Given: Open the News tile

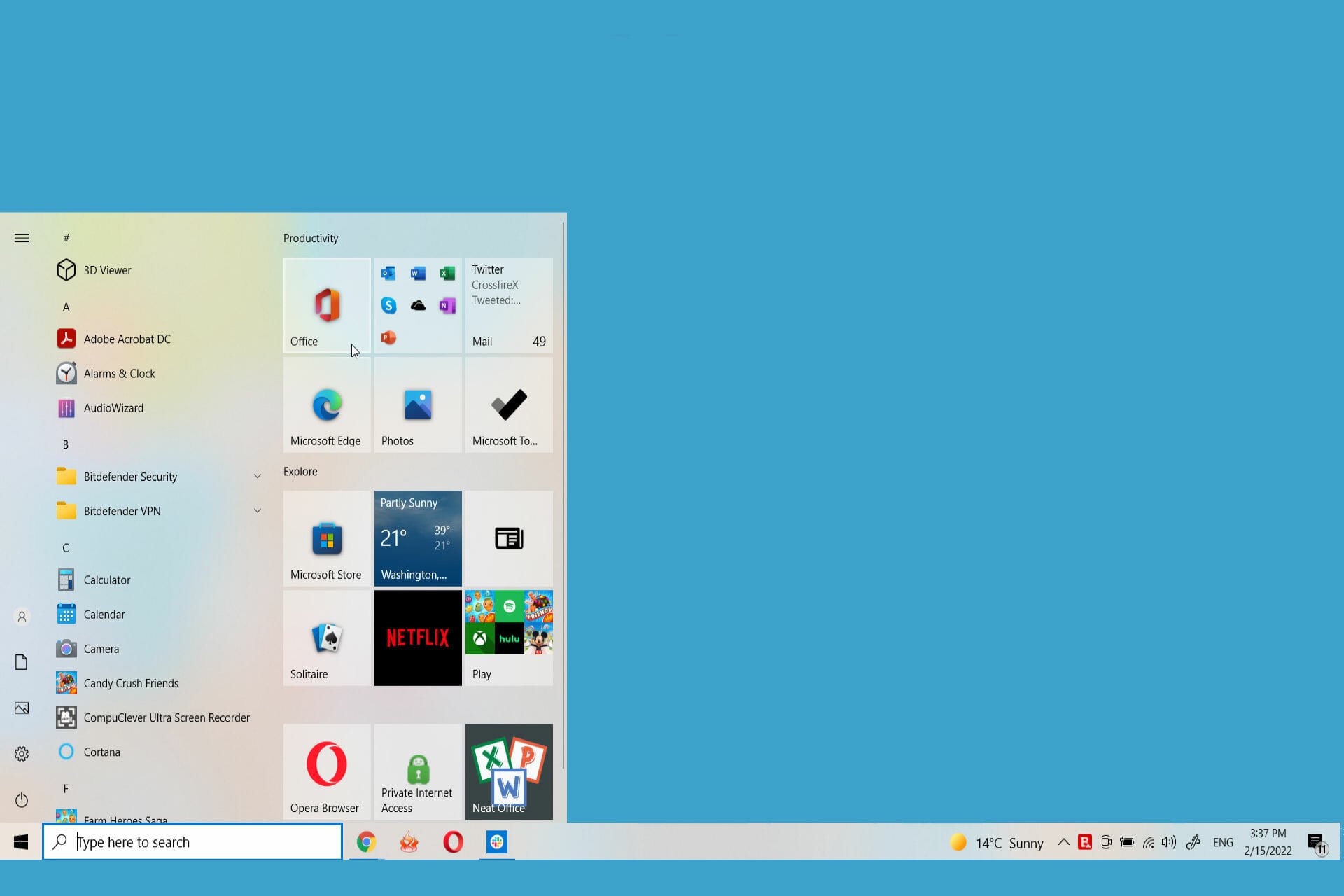Looking at the screenshot, I should tap(509, 538).
